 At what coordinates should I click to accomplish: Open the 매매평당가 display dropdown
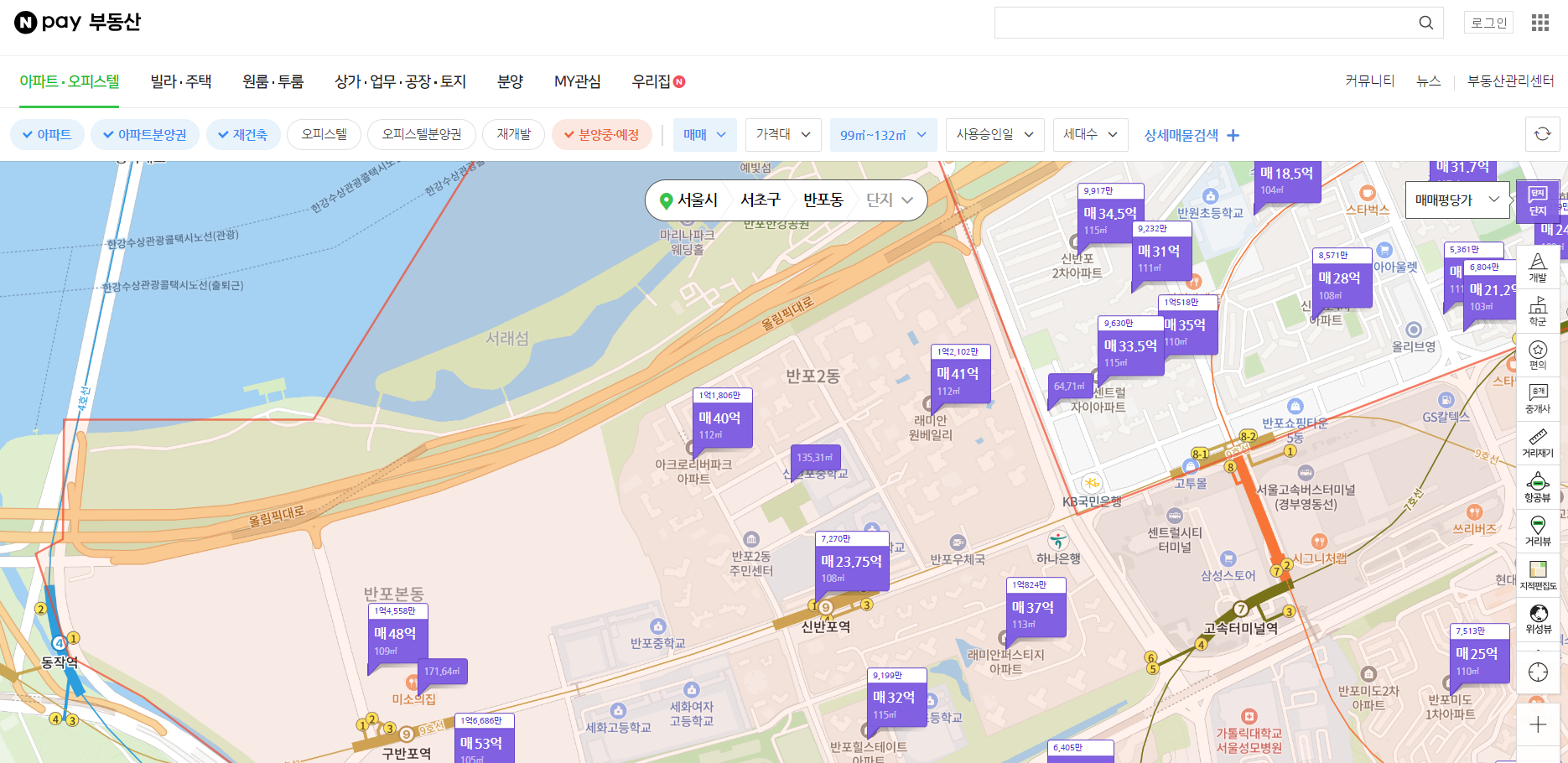[x=1457, y=200]
